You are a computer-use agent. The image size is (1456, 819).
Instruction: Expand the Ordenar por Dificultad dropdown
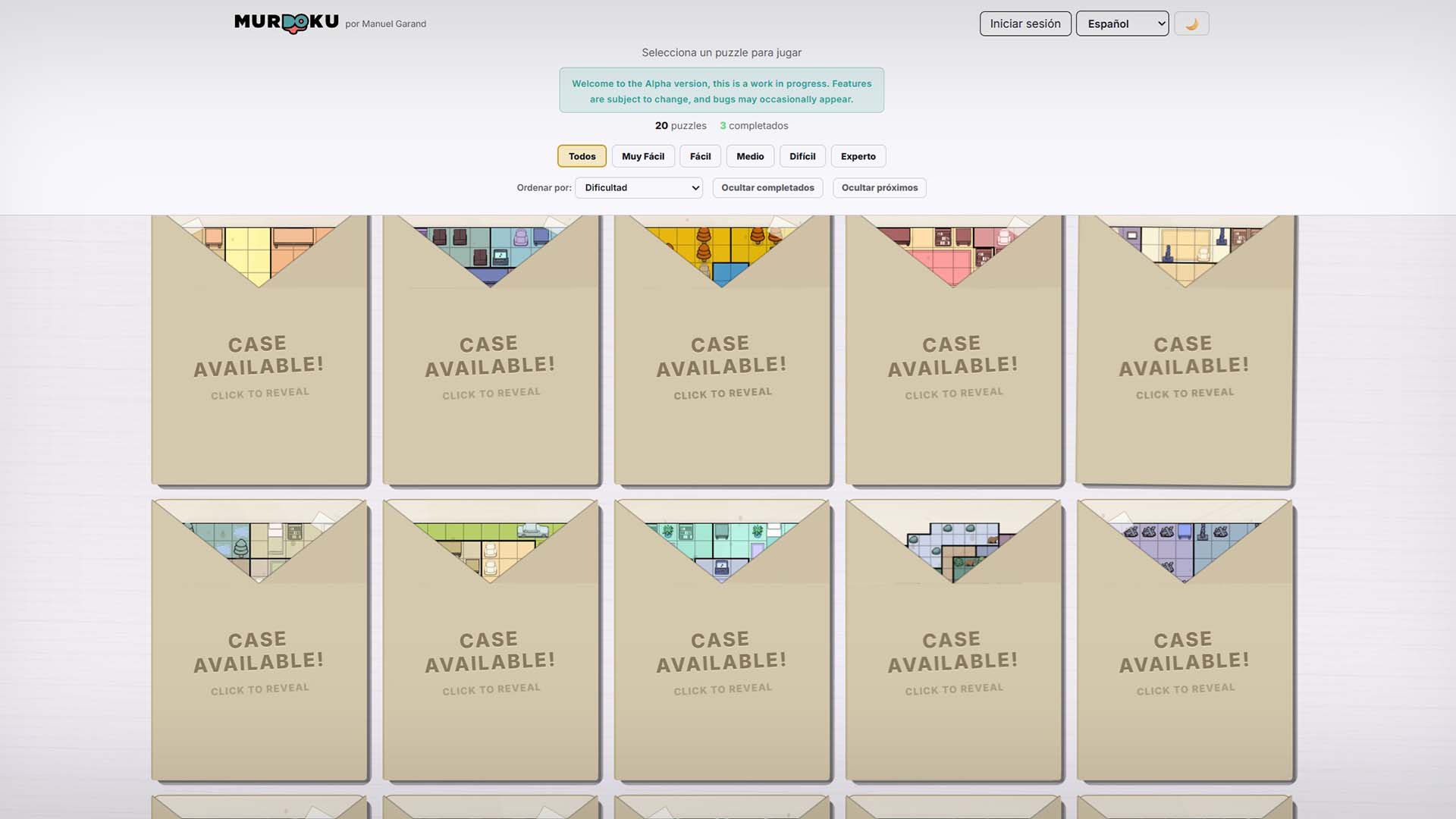[639, 187]
